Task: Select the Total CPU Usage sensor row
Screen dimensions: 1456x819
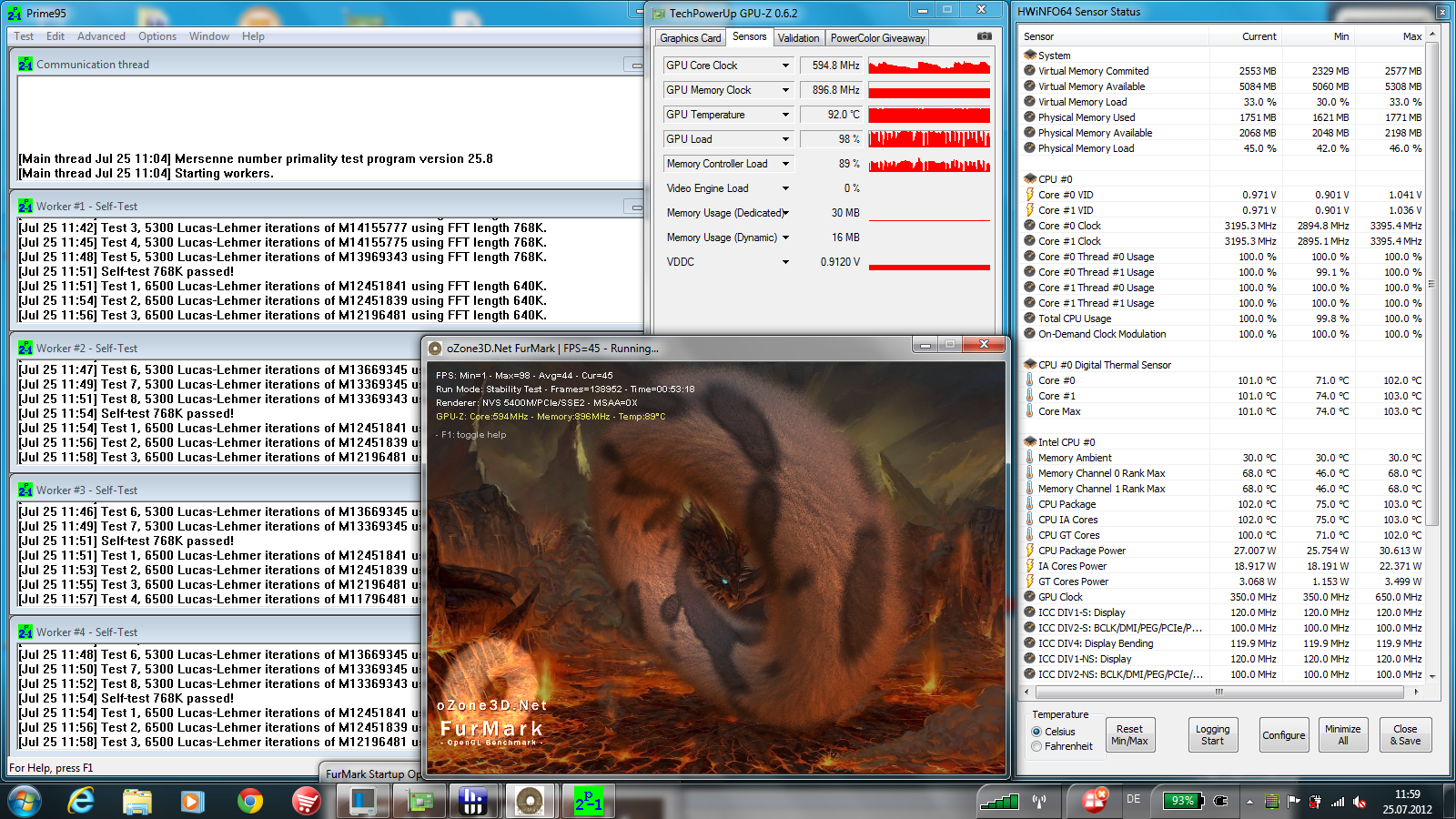Action: coord(1223,318)
